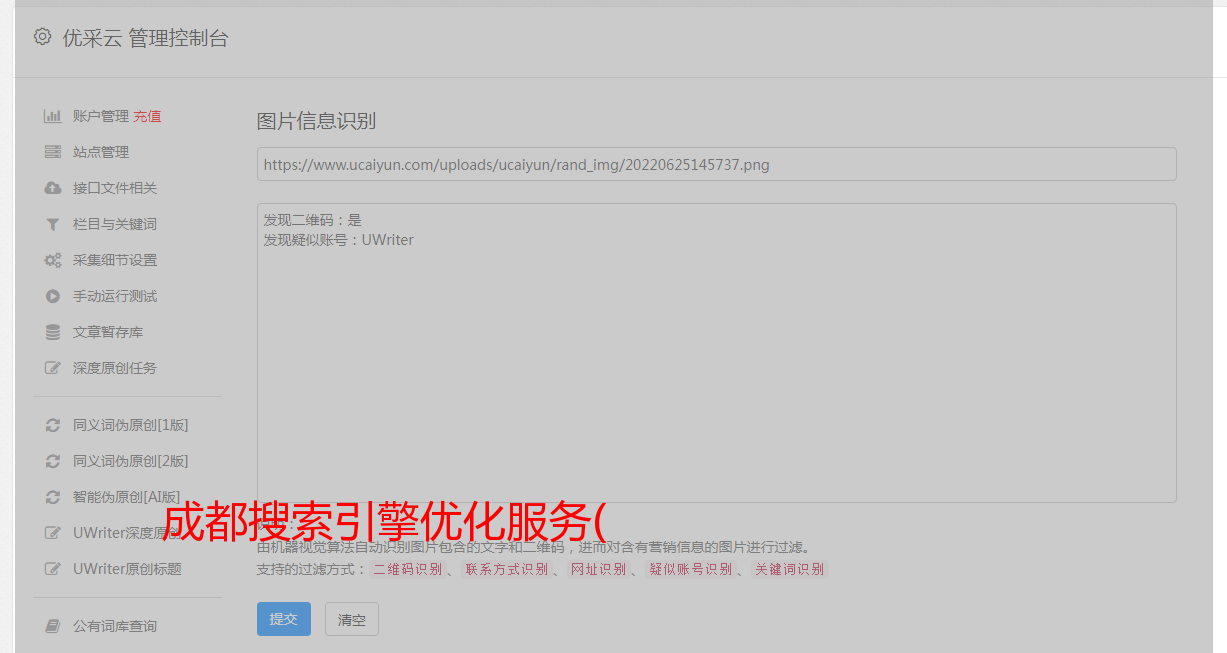Viewport: 1227px width, 653px height.
Task: Go to 文章暂存库 in the sidebar
Action: [x=108, y=332]
